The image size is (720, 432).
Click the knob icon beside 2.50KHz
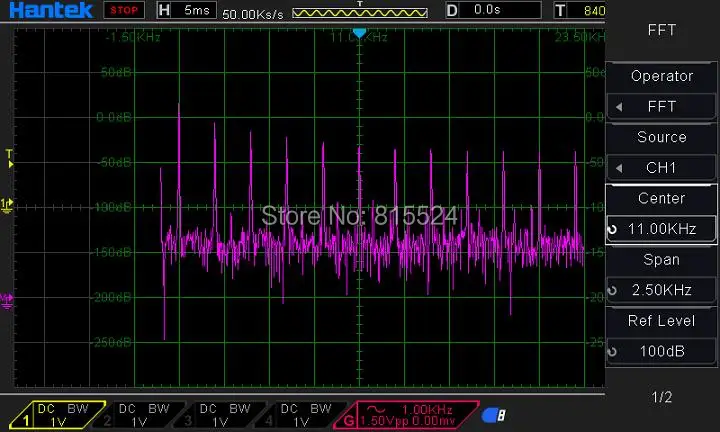(x=612, y=290)
